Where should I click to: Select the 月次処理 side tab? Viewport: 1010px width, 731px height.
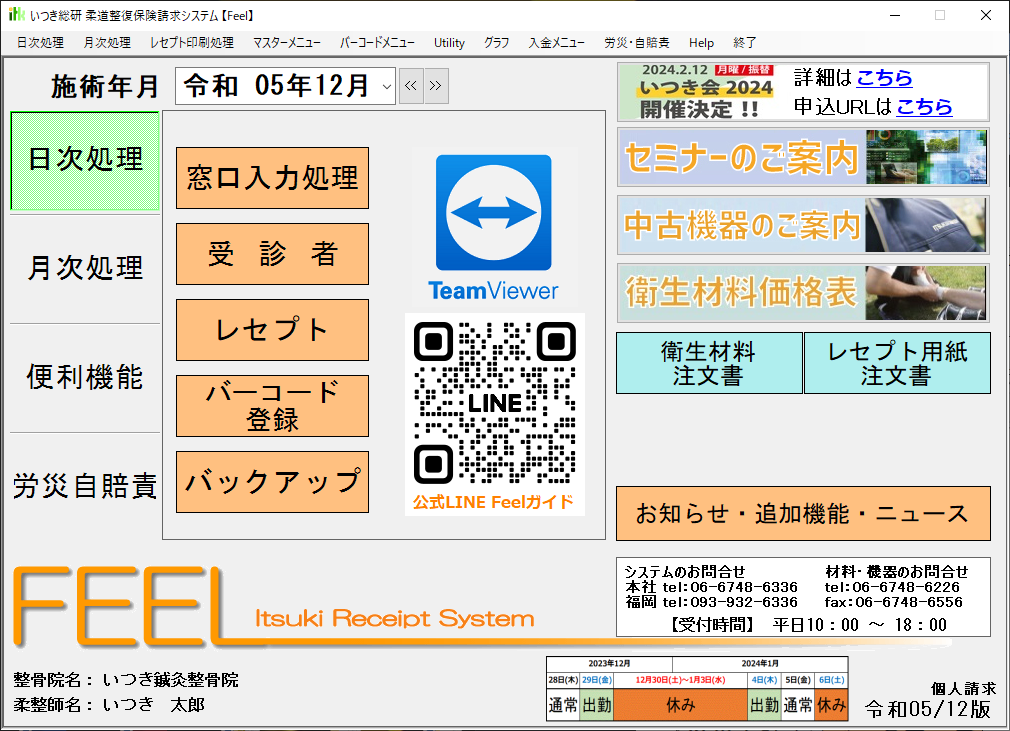point(85,268)
